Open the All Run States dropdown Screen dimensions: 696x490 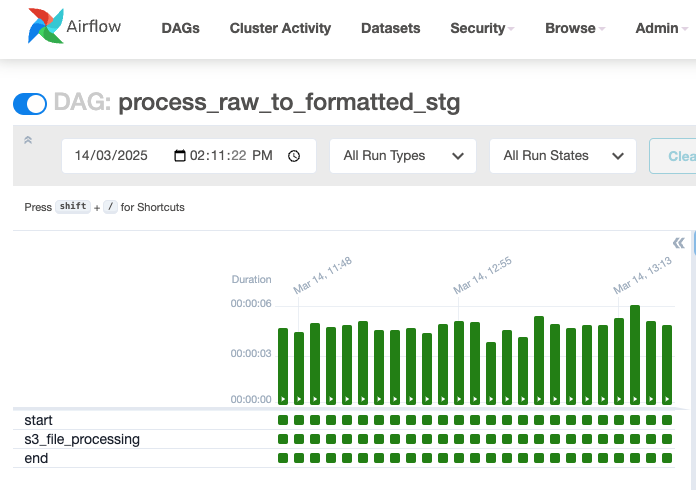pyautogui.click(x=562, y=156)
